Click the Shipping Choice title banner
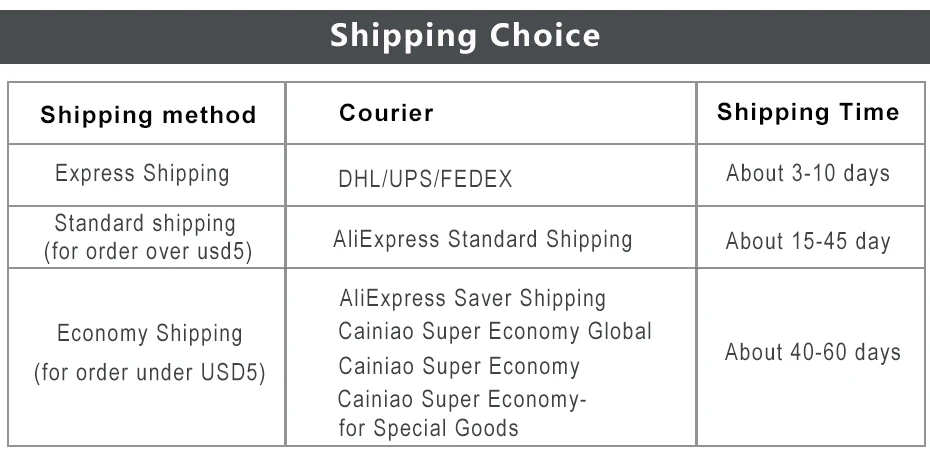Viewport: 930px width, 450px height. (465, 36)
